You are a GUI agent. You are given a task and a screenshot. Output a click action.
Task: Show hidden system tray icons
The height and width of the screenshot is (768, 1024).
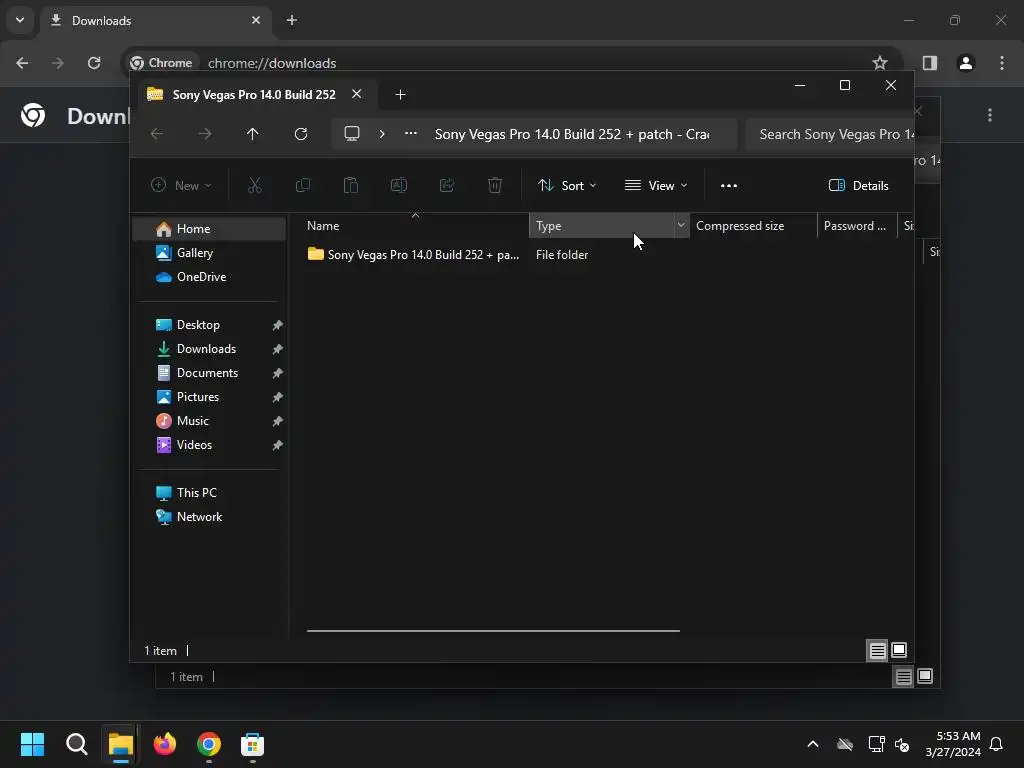813,744
